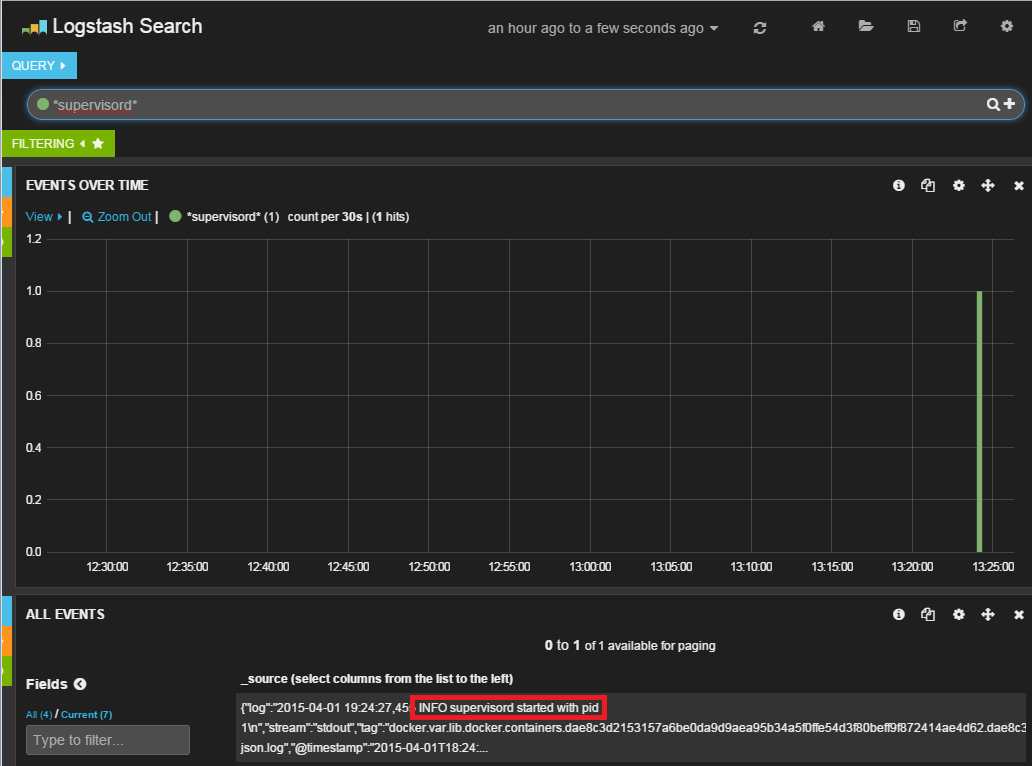
Task: Click the refresh dashboard icon
Action: (x=760, y=28)
